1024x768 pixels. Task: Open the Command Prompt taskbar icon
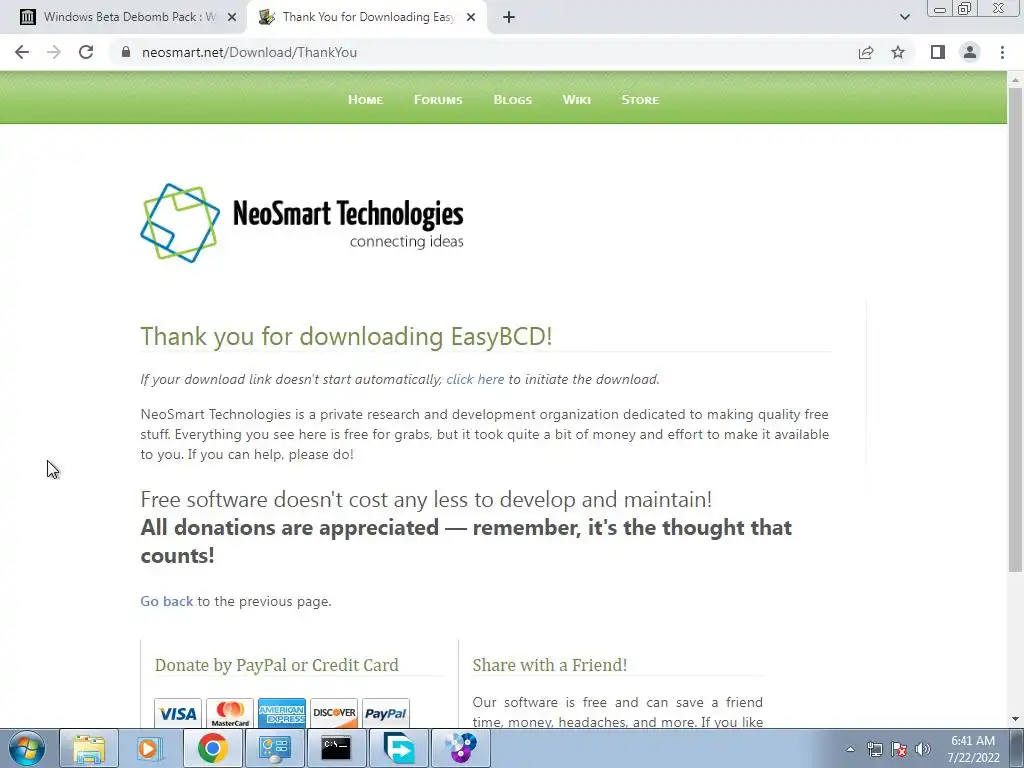tap(336, 748)
